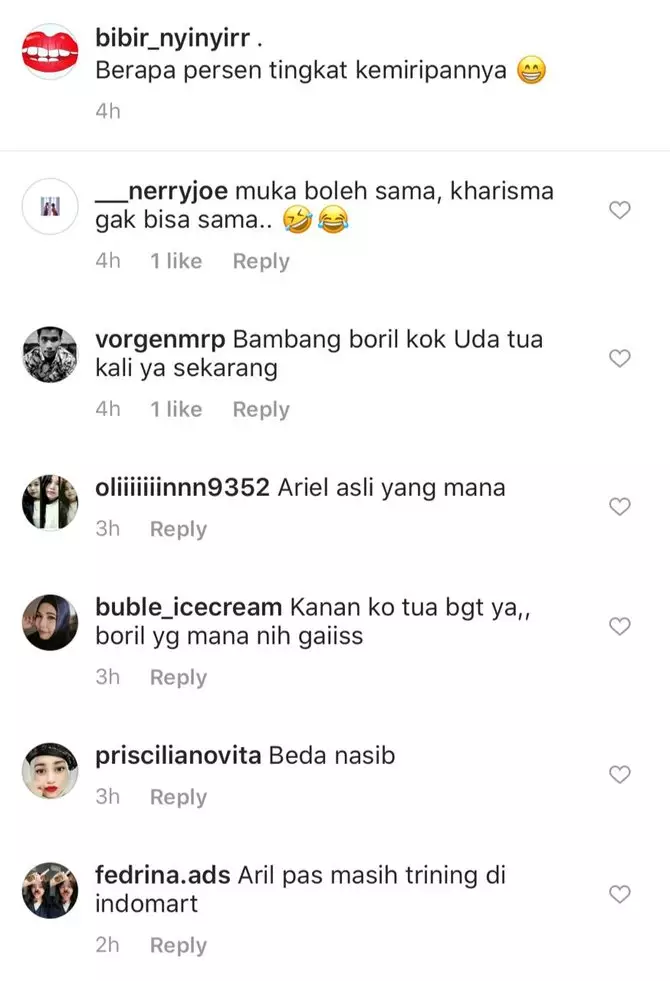Heart the buble_icecream comment
Screen dimensions: 670x981
(619, 626)
